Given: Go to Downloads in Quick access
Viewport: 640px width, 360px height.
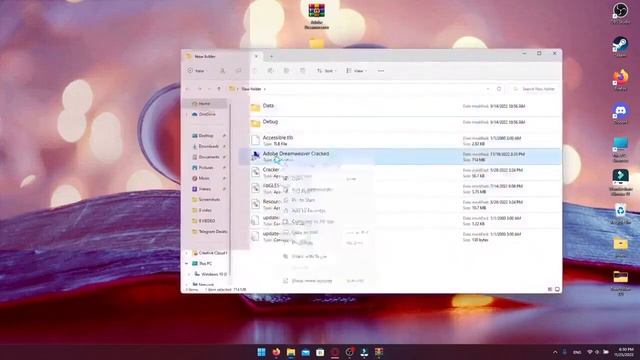Looking at the screenshot, I should tap(208, 146).
